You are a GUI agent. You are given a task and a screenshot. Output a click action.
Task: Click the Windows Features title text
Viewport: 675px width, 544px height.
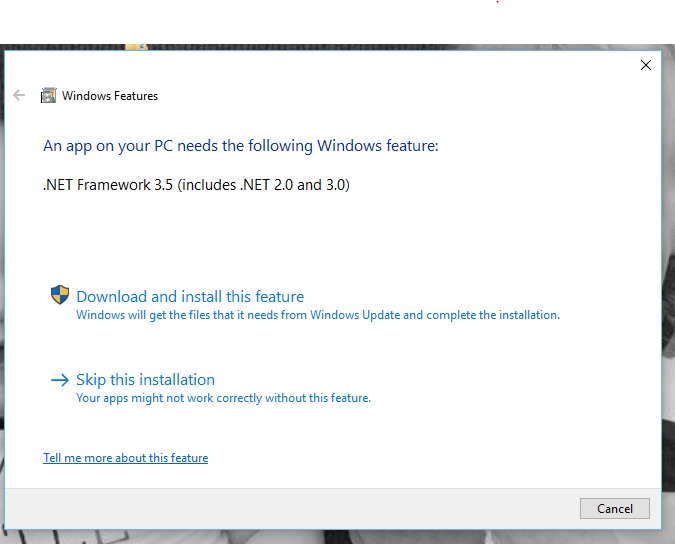pos(110,96)
